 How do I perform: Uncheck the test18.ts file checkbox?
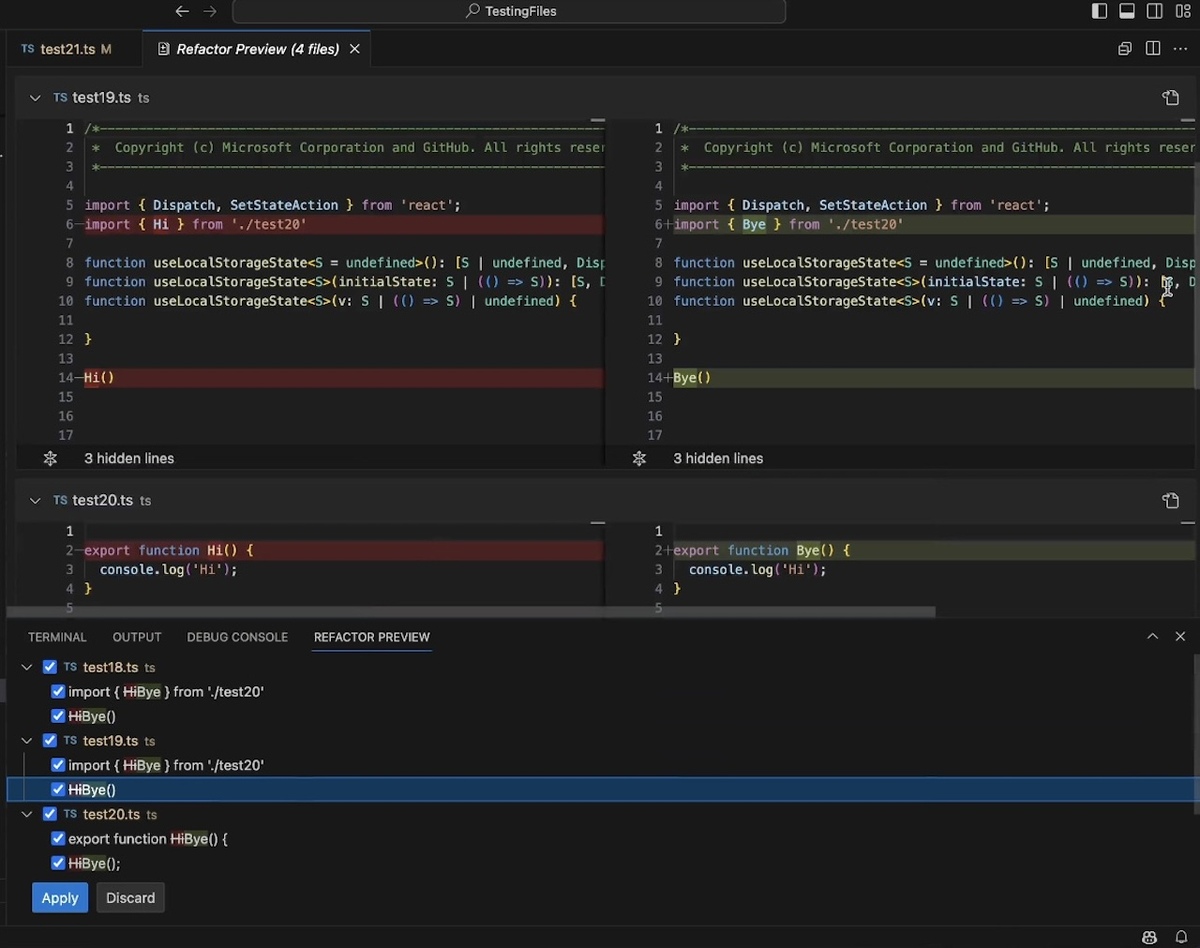[x=50, y=667]
